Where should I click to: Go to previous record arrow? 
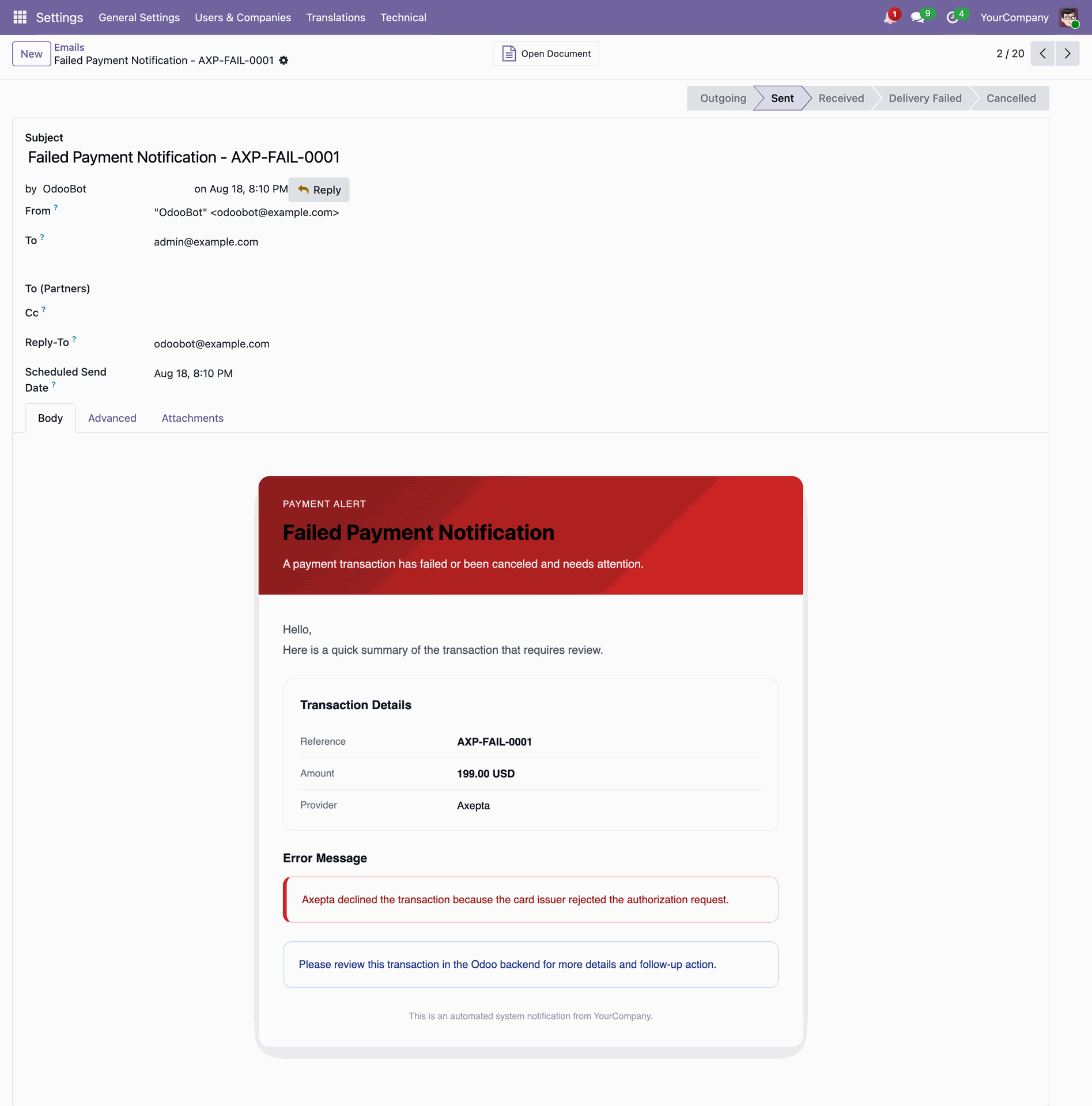point(1042,54)
